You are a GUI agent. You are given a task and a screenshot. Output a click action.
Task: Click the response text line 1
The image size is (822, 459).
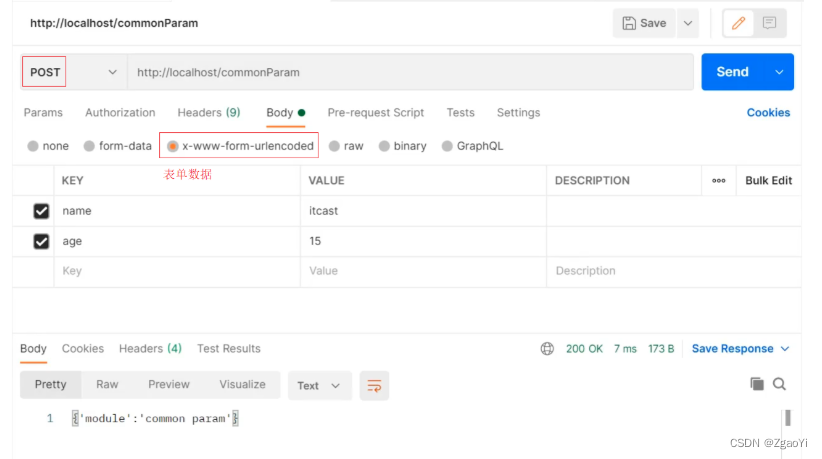pyautogui.click(x=155, y=419)
